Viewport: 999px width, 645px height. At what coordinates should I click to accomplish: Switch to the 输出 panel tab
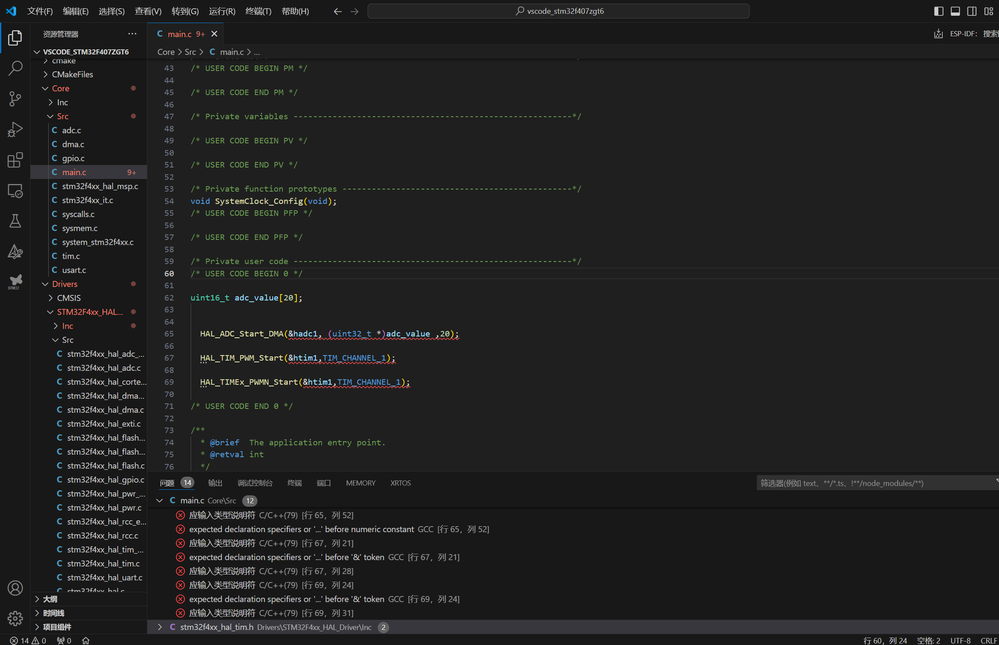pyautogui.click(x=215, y=483)
